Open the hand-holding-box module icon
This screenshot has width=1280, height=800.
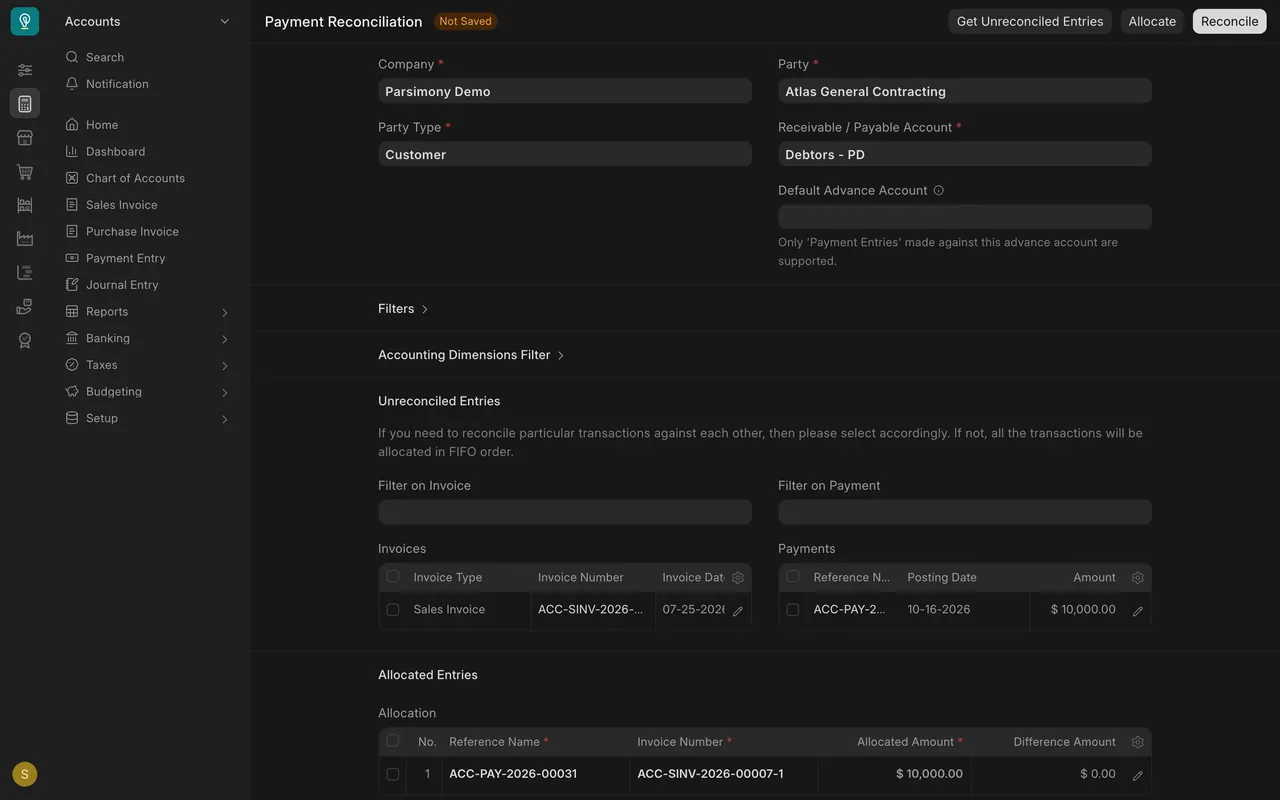click(x=25, y=307)
